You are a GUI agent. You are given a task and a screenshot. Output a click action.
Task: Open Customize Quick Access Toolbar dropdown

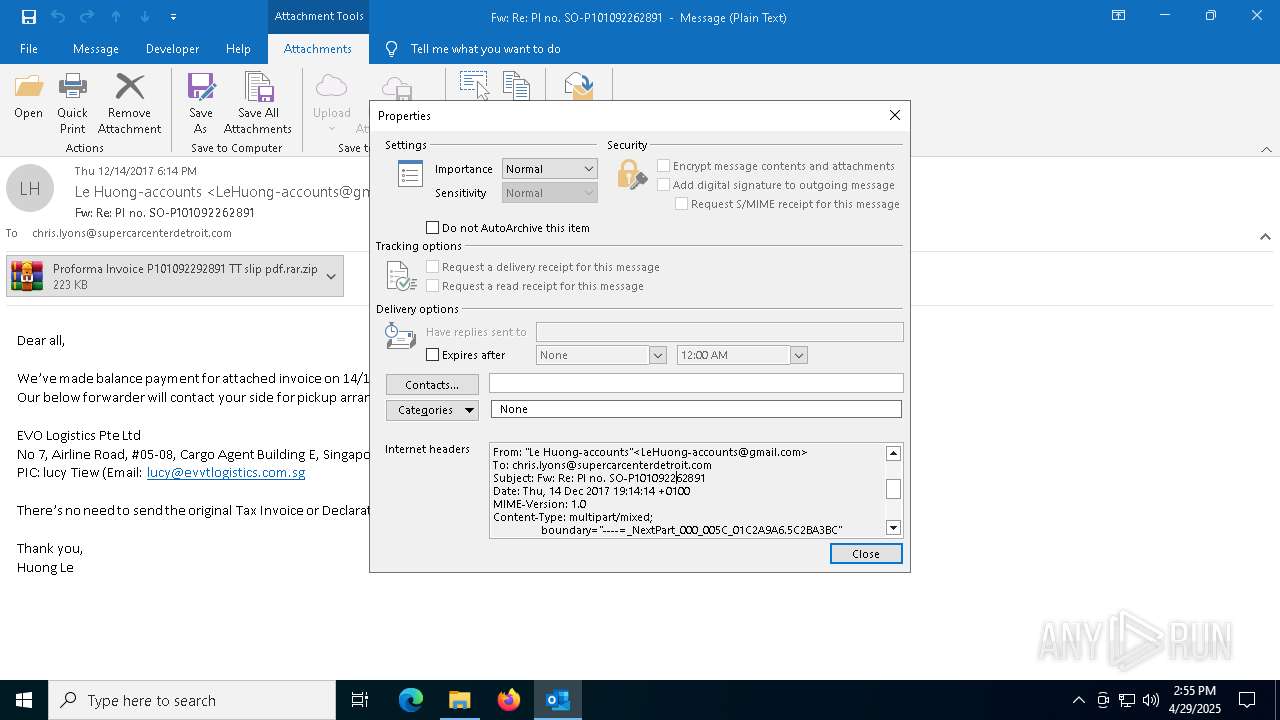click(173, 17)
